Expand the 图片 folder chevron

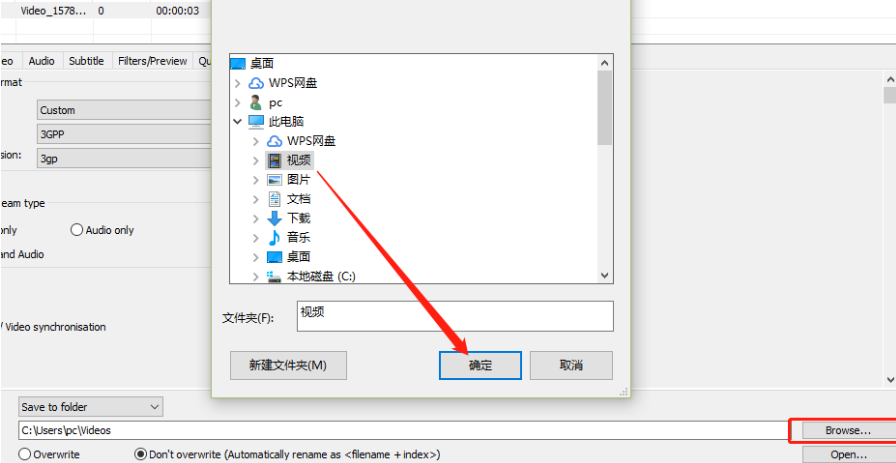[255, 179]
